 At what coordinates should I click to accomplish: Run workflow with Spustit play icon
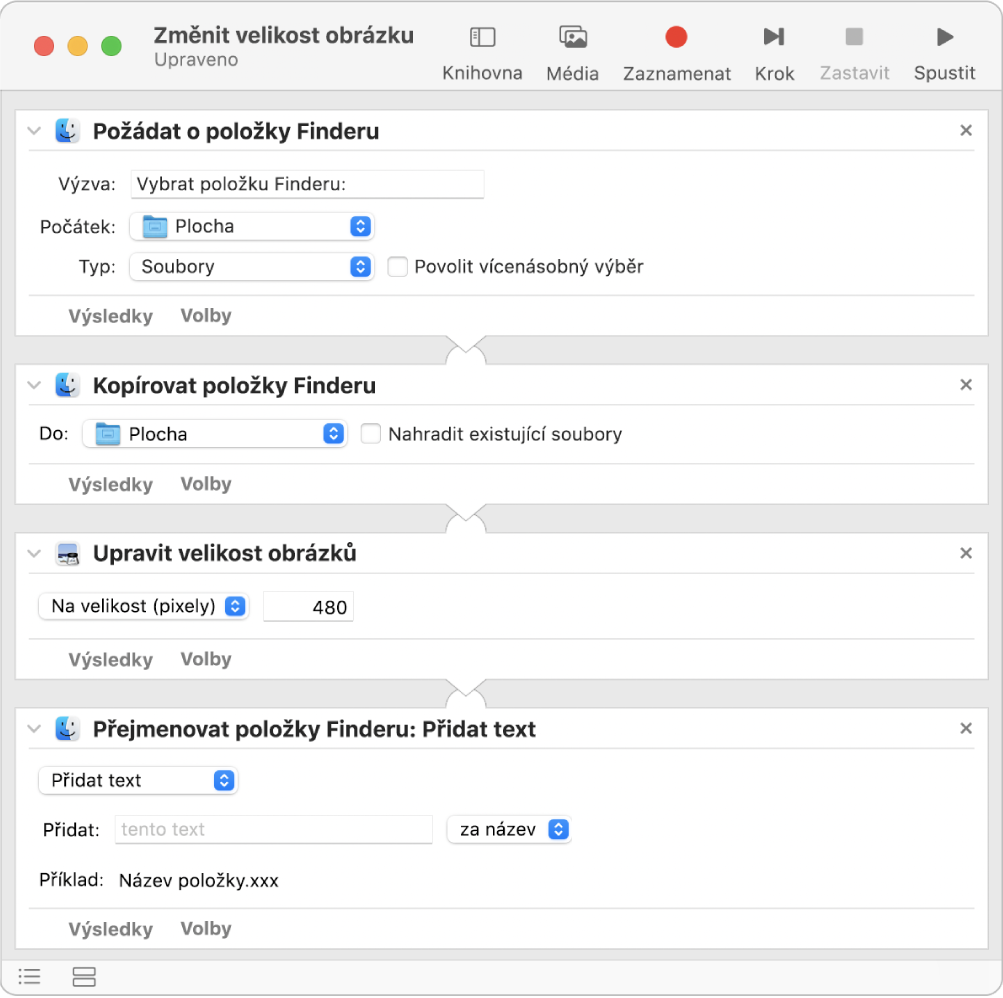(x=944, y=38)
